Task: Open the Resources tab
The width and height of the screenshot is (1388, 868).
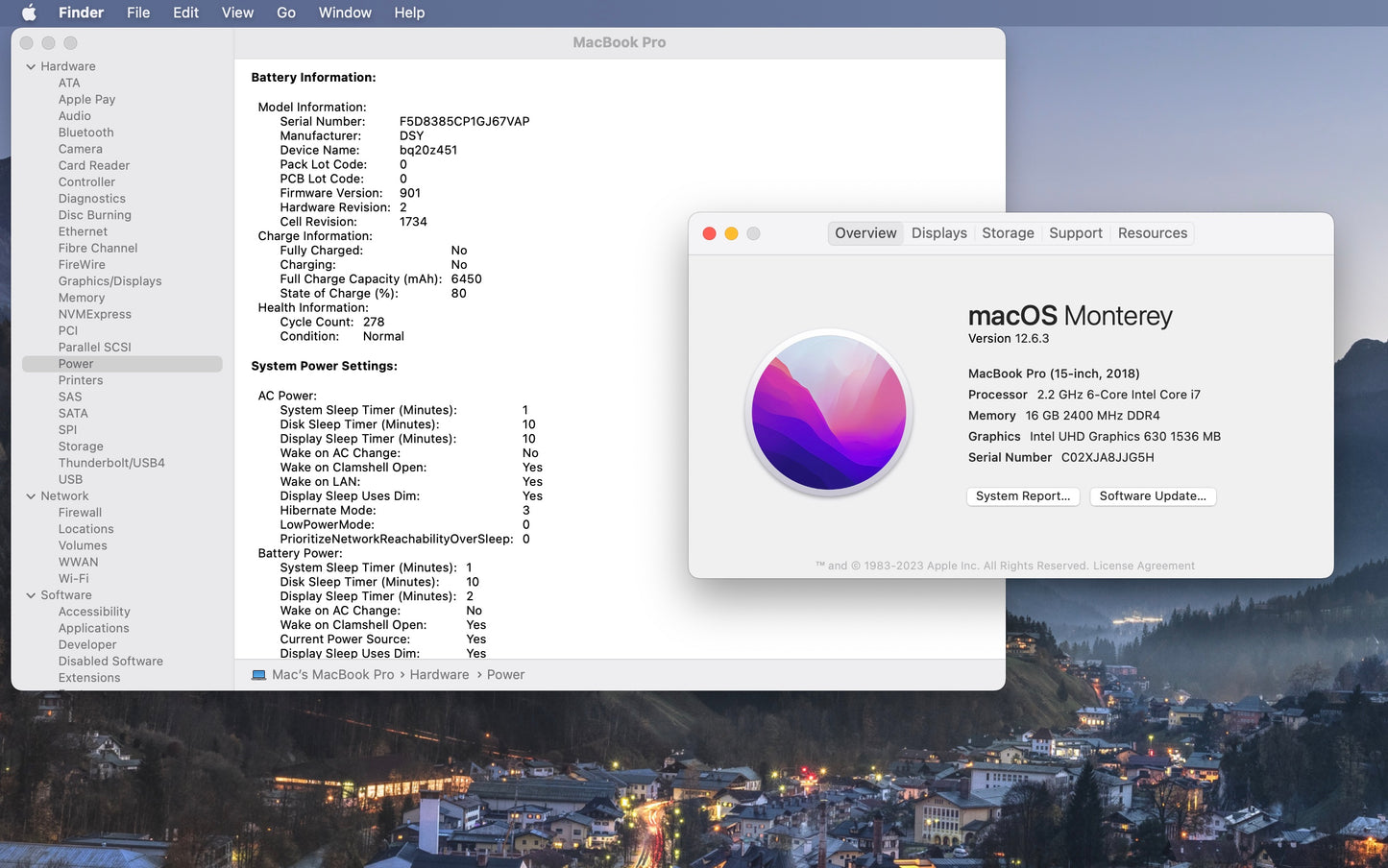Action: point(1152,233)
